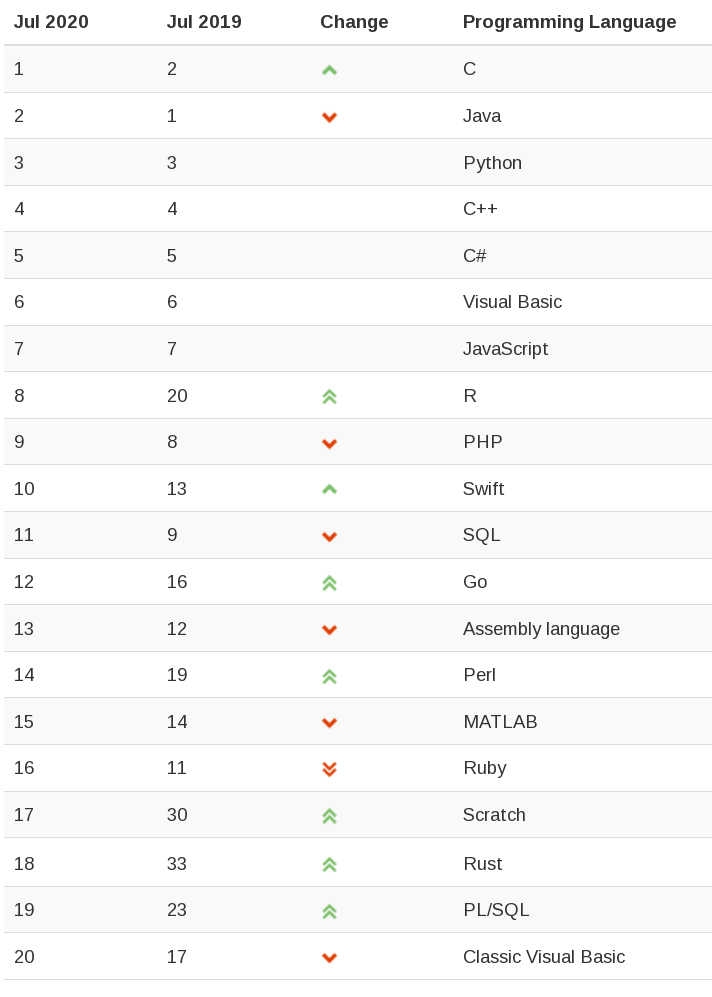Click the double up arrow beside Scratch
Screen dimensions: 712x997
(329, 816)
